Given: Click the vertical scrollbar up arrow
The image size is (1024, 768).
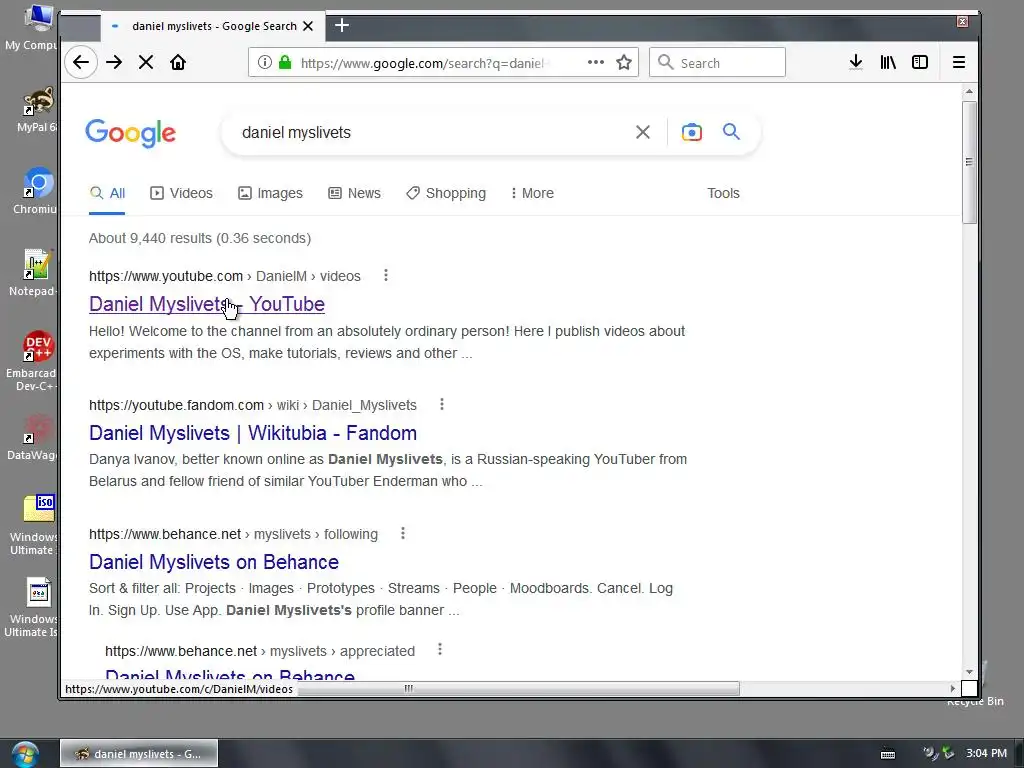Looking at the screenshot, I should 969,92.
